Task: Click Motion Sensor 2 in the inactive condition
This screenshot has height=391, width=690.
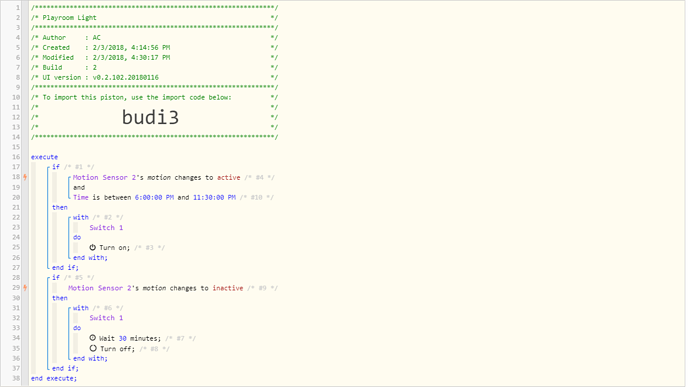Action: 100,288
